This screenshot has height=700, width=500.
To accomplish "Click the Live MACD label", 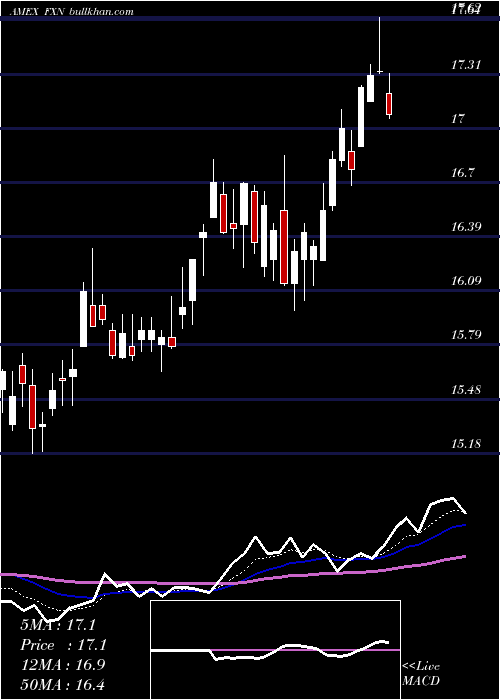I will [421, 673].
